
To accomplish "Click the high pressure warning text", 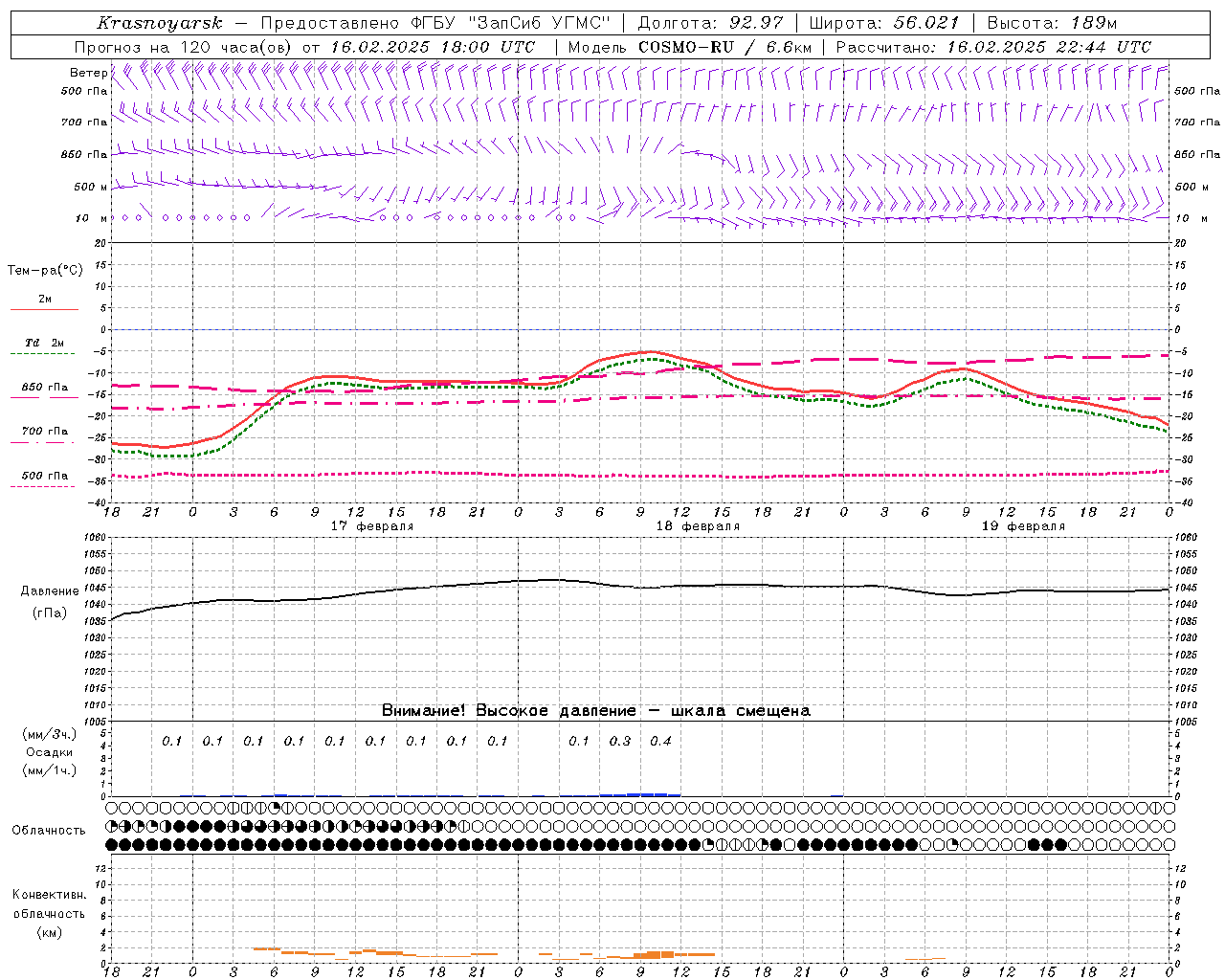I will click(595, 710).
